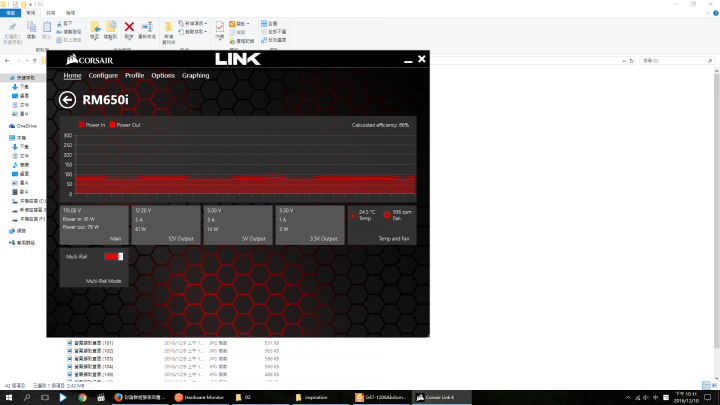Expand the Easy access dropdown in ribbon

[x=206, y=32]
